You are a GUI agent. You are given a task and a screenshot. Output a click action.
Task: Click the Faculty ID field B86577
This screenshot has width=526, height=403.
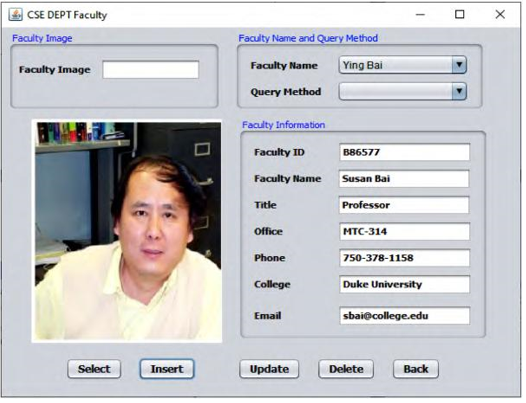tap(404, 152)
